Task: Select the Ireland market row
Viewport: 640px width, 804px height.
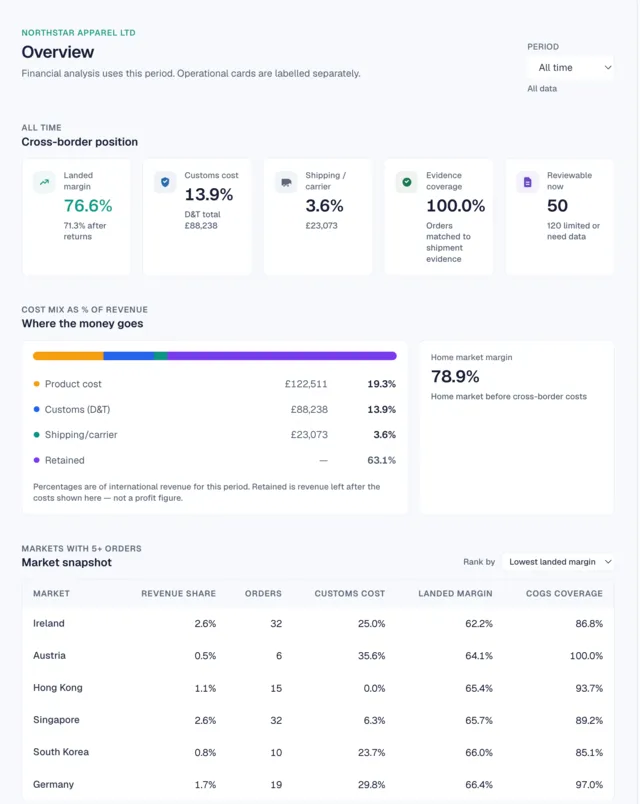Action: [x=318, y=624]
